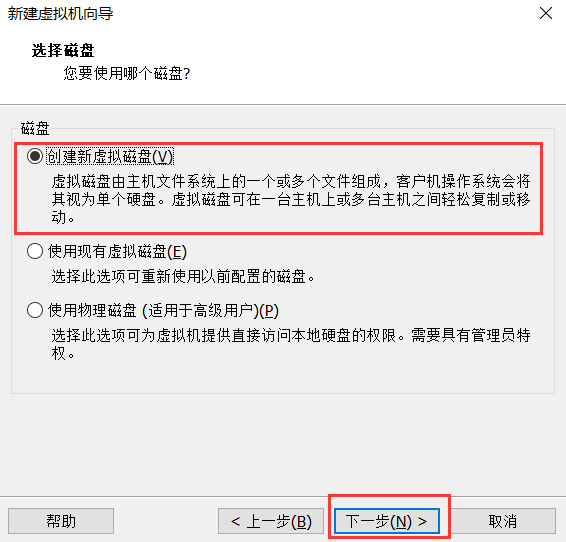
Task: Go back with the < 上一步(B) button
Action: tap(271, 521)
